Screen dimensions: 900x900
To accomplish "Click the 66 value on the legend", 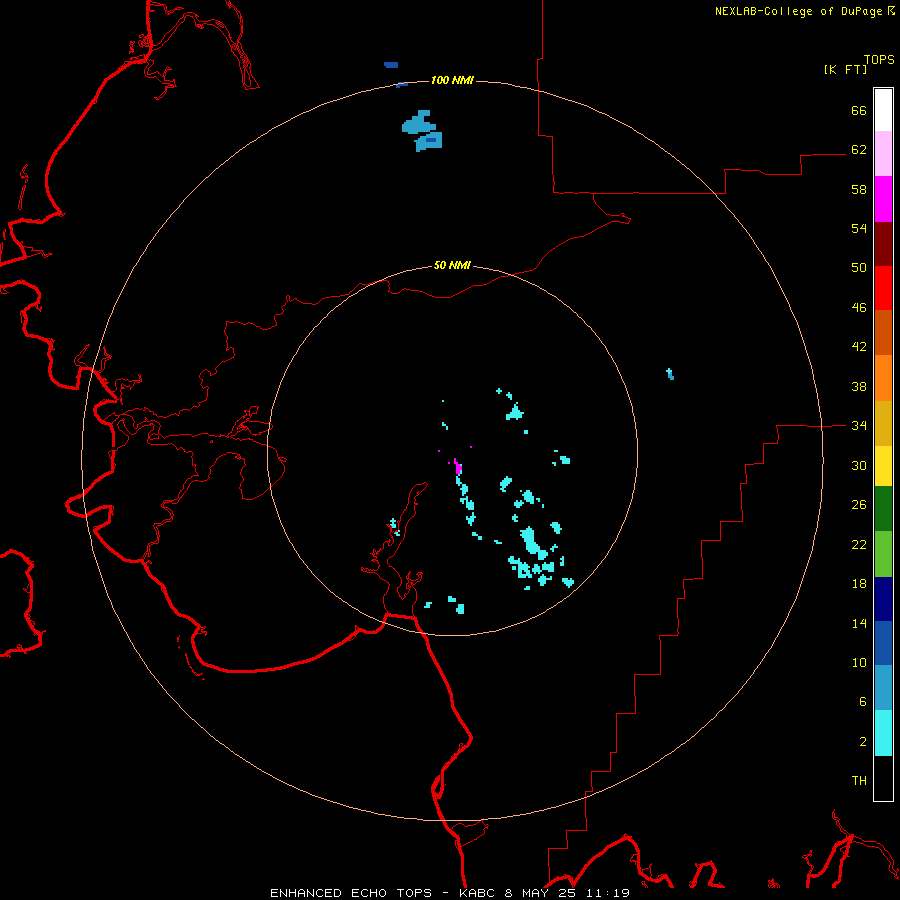I will [x=859, y=110].
